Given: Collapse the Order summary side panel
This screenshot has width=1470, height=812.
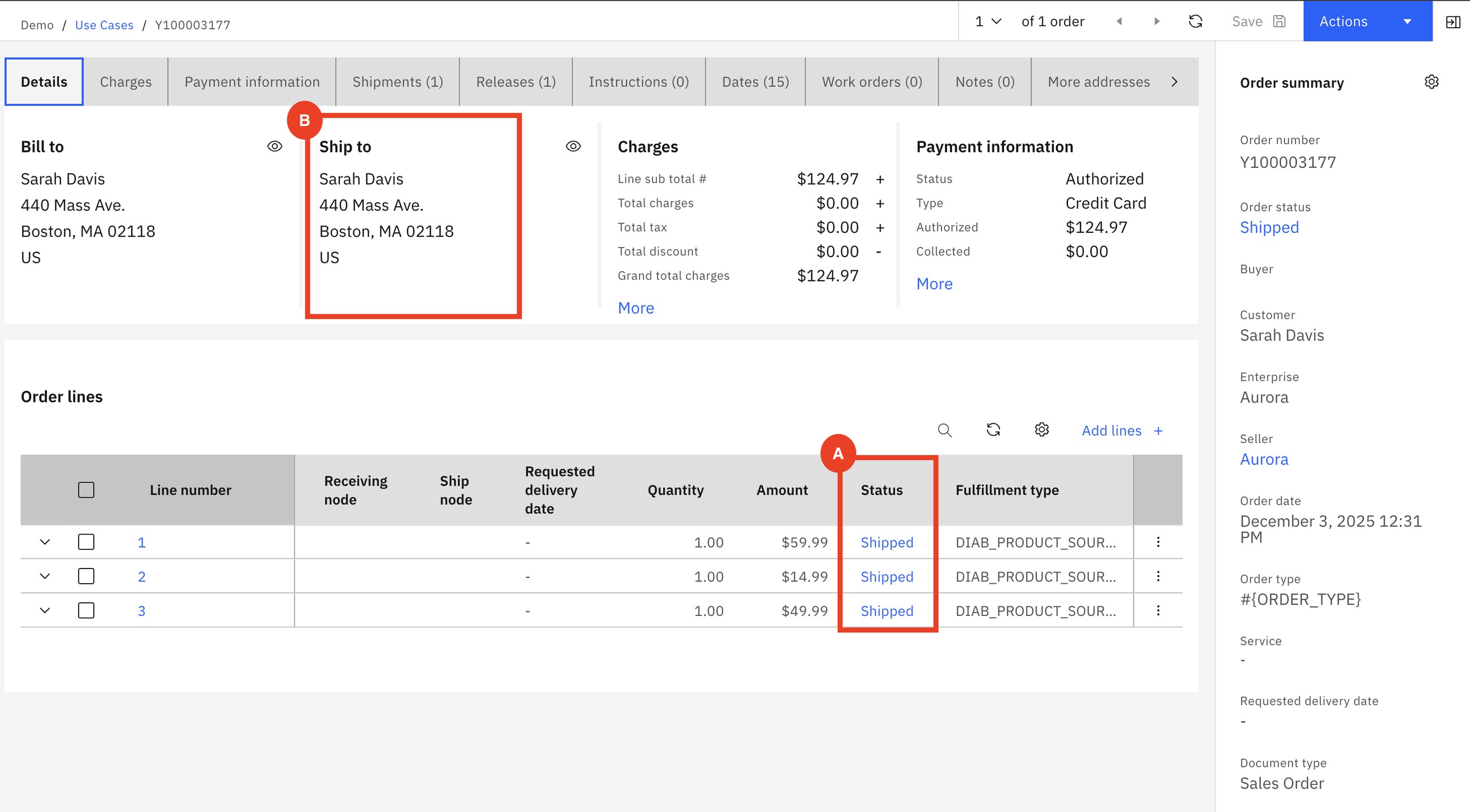Looking at the screenshot, I should [x=1452, y=21].
